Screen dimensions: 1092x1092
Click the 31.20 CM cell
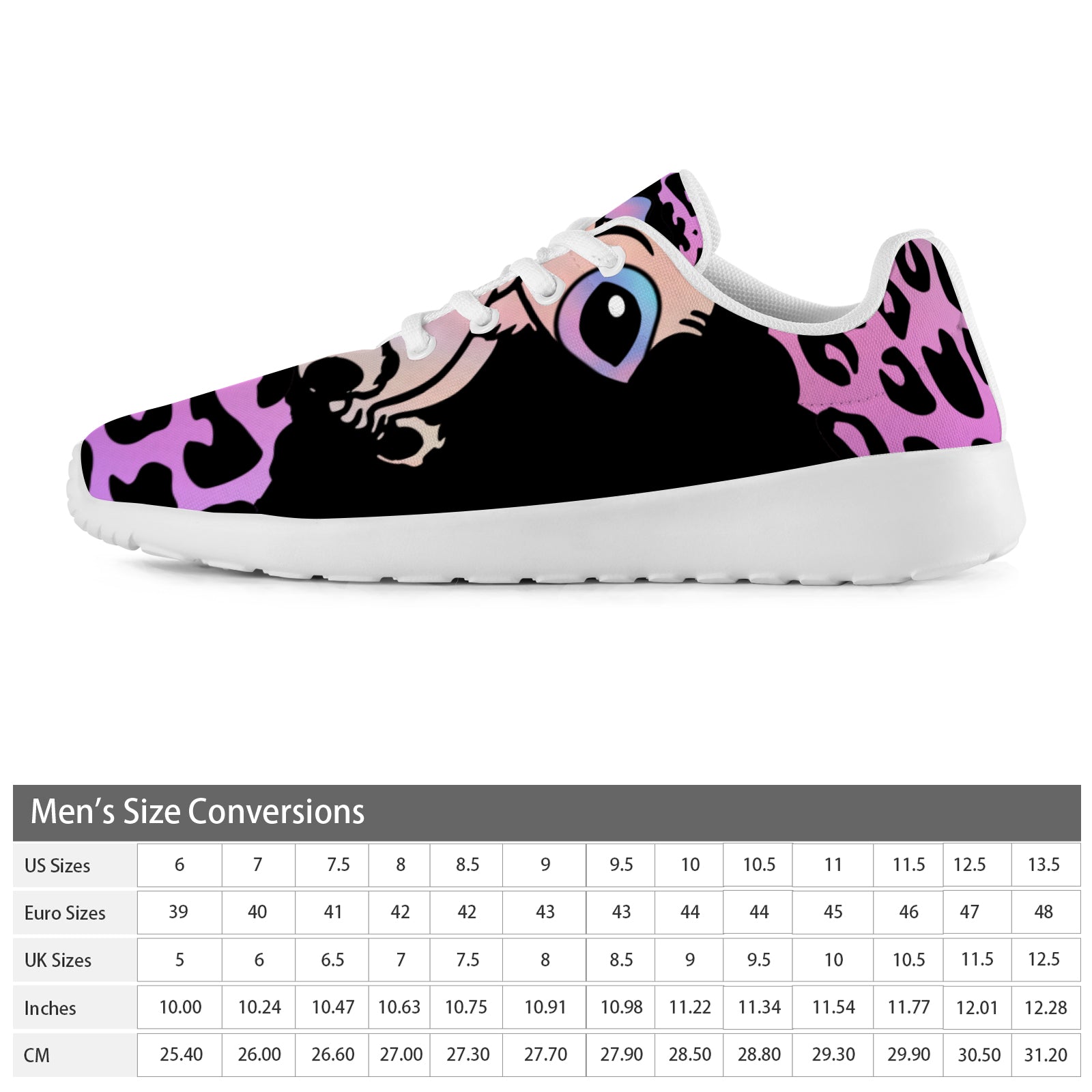point(1045,1054)
